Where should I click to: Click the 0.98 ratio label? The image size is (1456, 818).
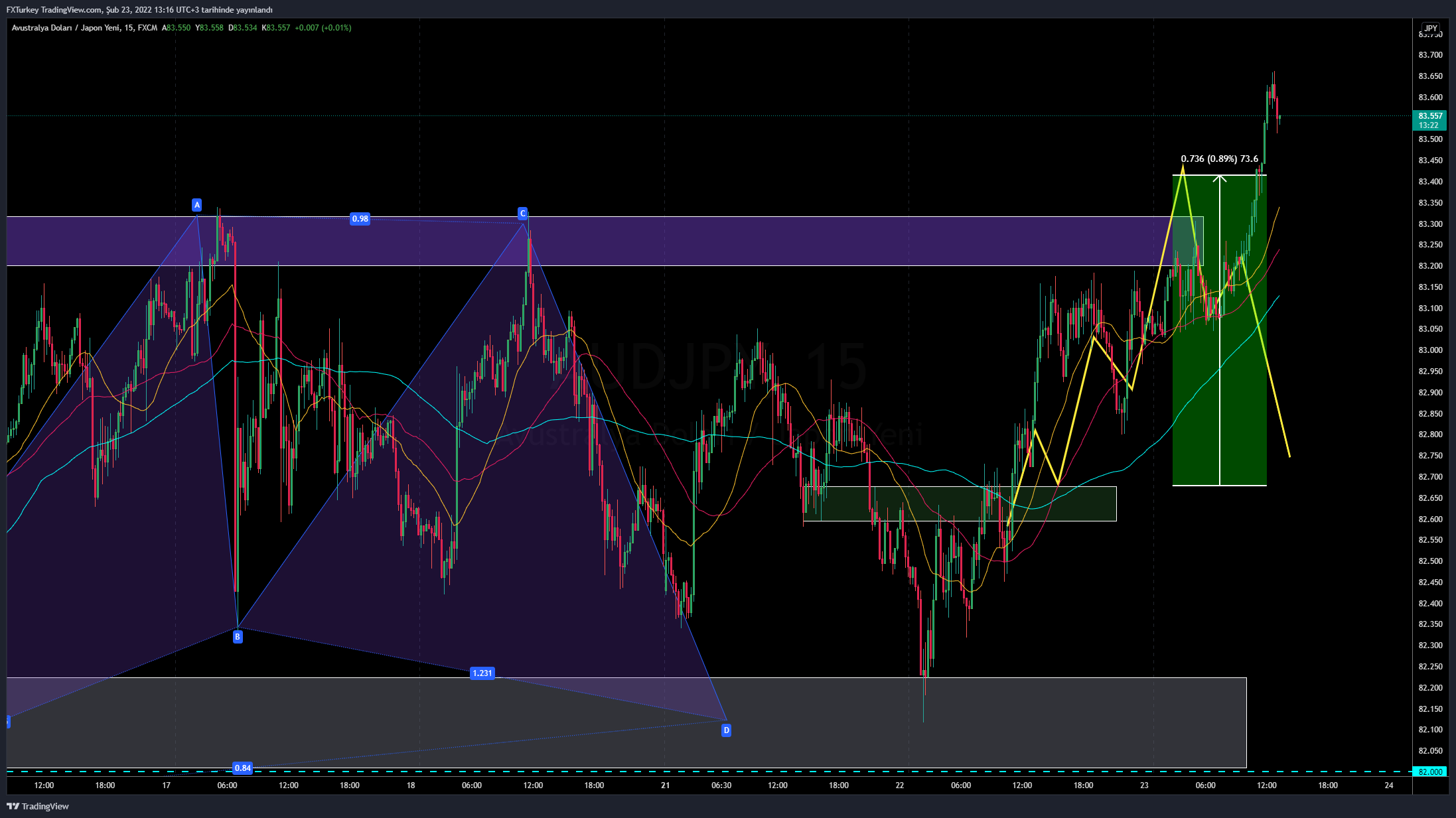click(x=360, y=219)
